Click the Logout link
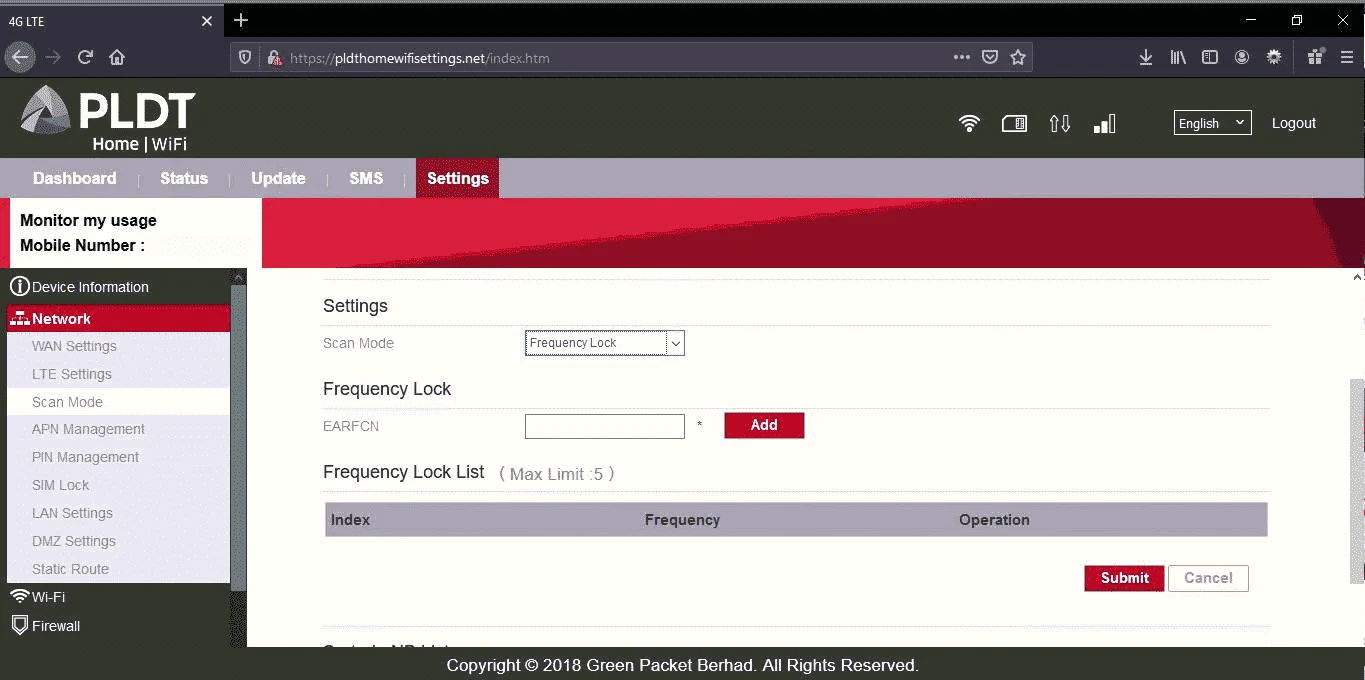This screenshot has width=1365, height=680. tap(1294, 123)
